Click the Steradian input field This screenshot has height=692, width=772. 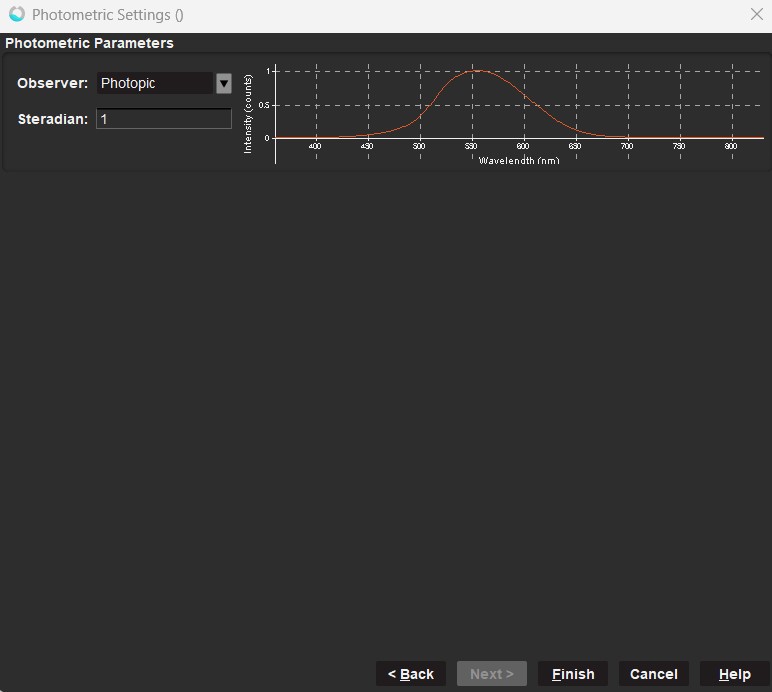tap(164, 119)
